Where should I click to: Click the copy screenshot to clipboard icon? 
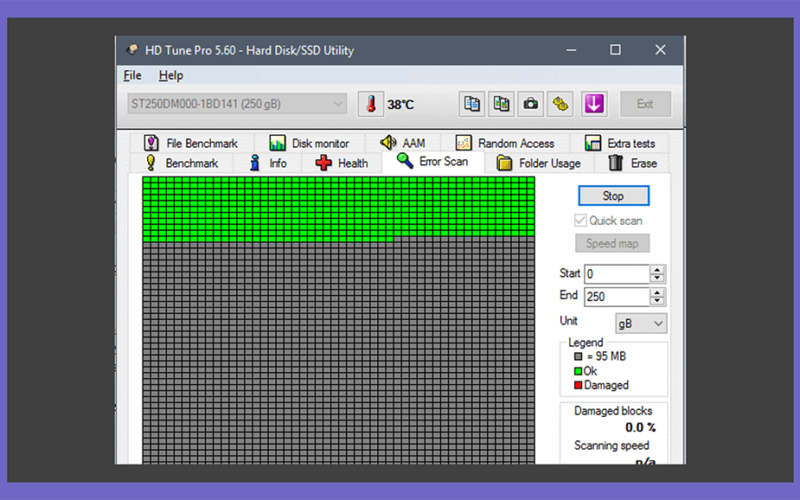pyautogui.click(x=501, y=104)
